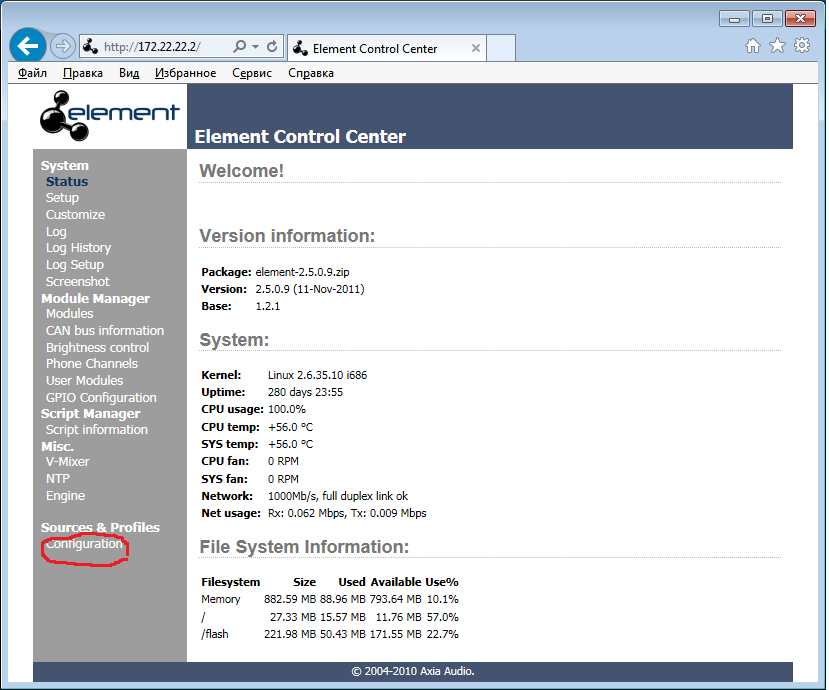Open the Setup link under System

pos(62,198)
